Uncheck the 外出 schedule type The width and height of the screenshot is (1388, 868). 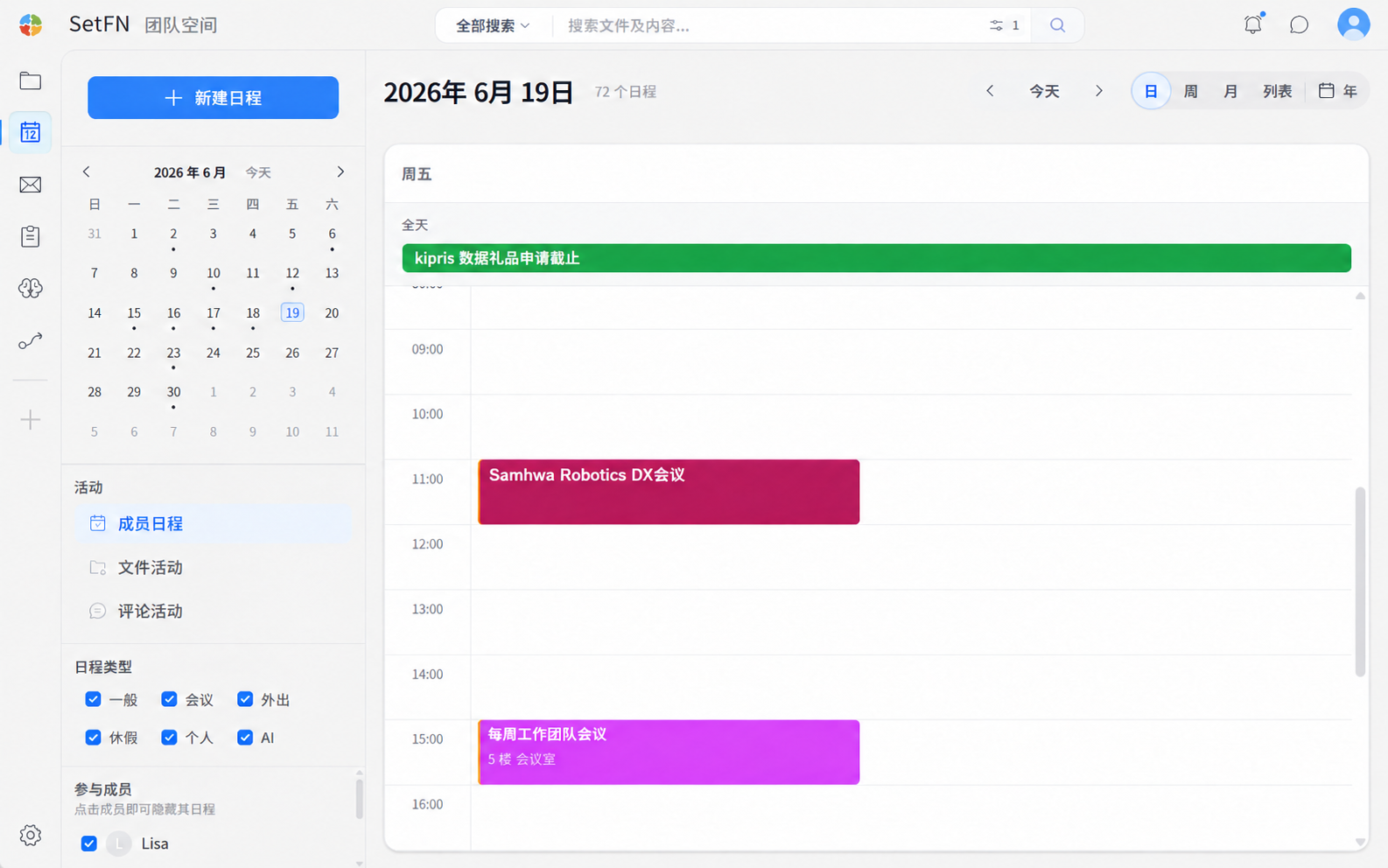click(245, 699)
